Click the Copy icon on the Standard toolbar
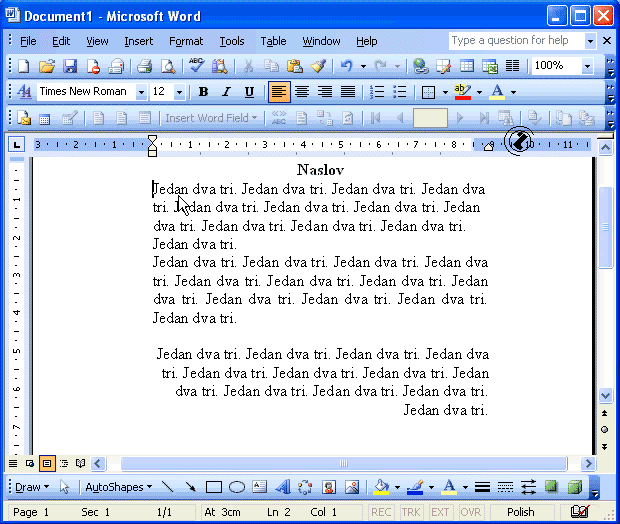 coord(271,66)
